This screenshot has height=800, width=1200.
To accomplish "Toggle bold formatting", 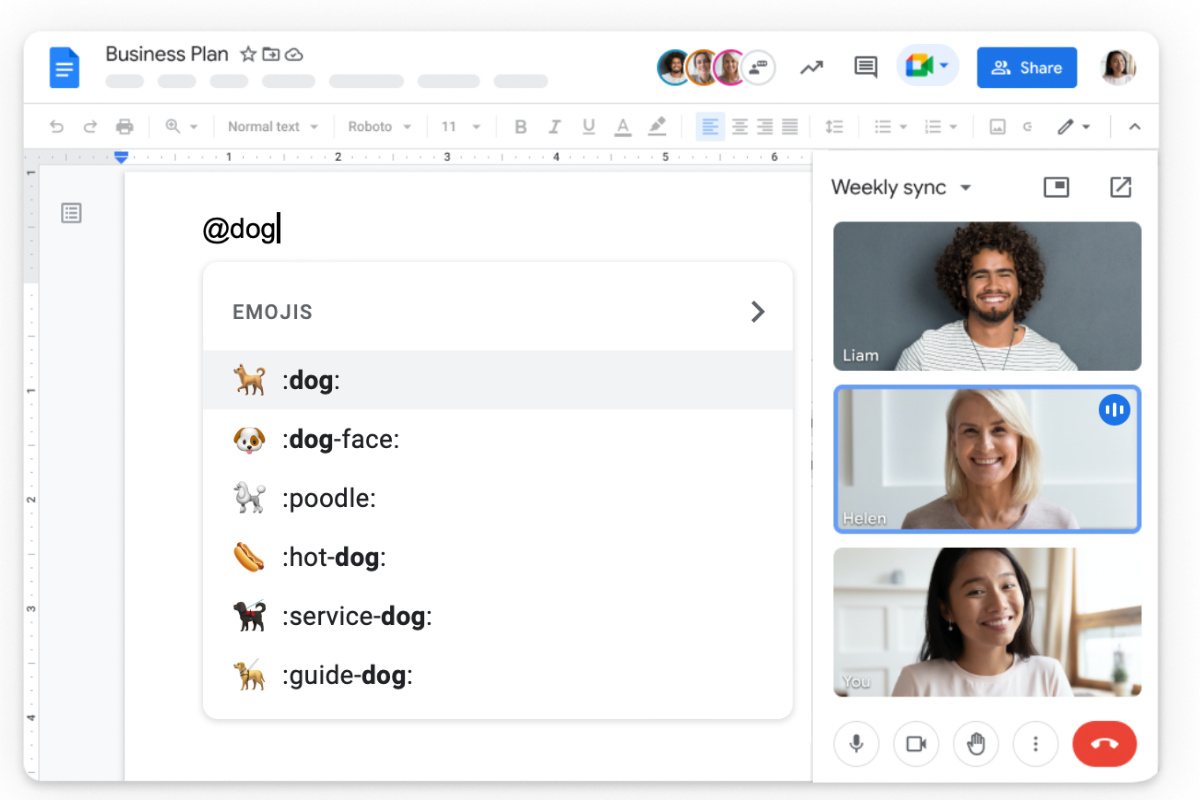I will [520, 127].
